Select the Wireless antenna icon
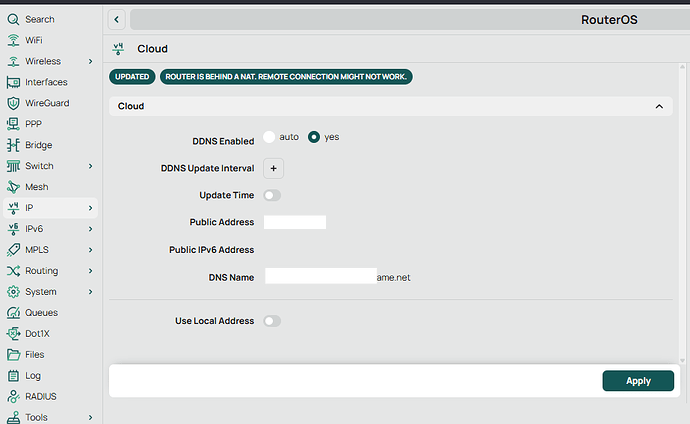690x424 pixels. [x=13, y=61]
